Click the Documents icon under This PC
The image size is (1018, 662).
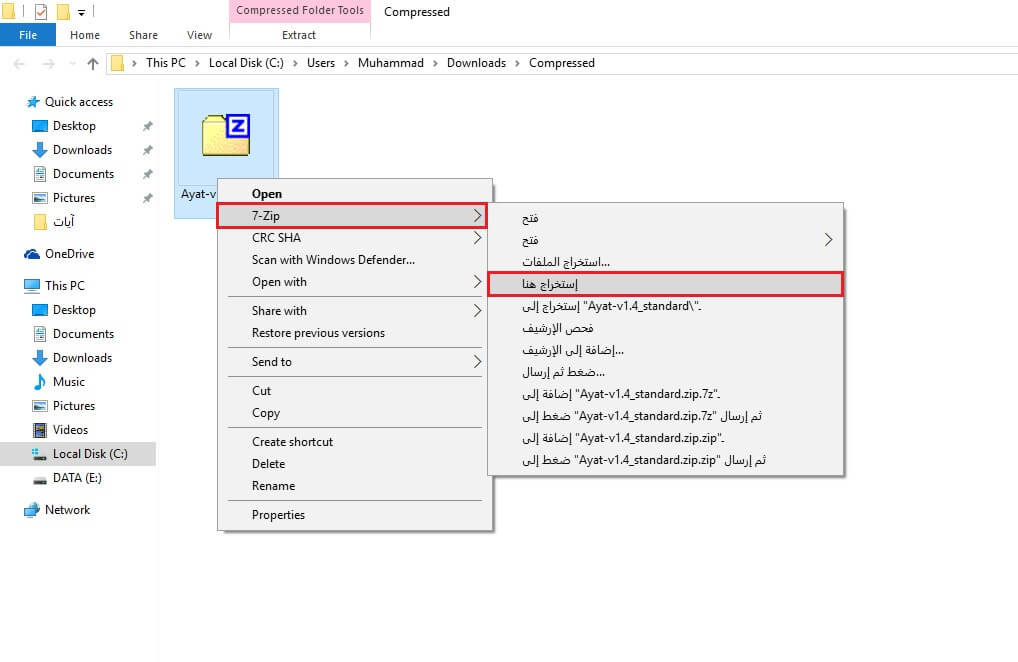tap(40, 334)
